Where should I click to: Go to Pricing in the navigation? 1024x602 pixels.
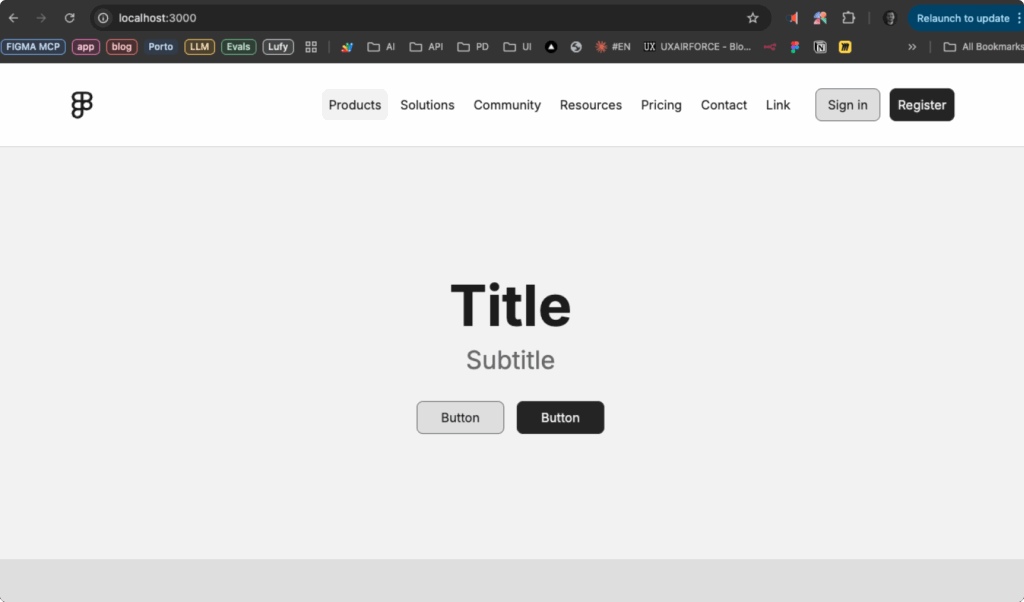661,105
